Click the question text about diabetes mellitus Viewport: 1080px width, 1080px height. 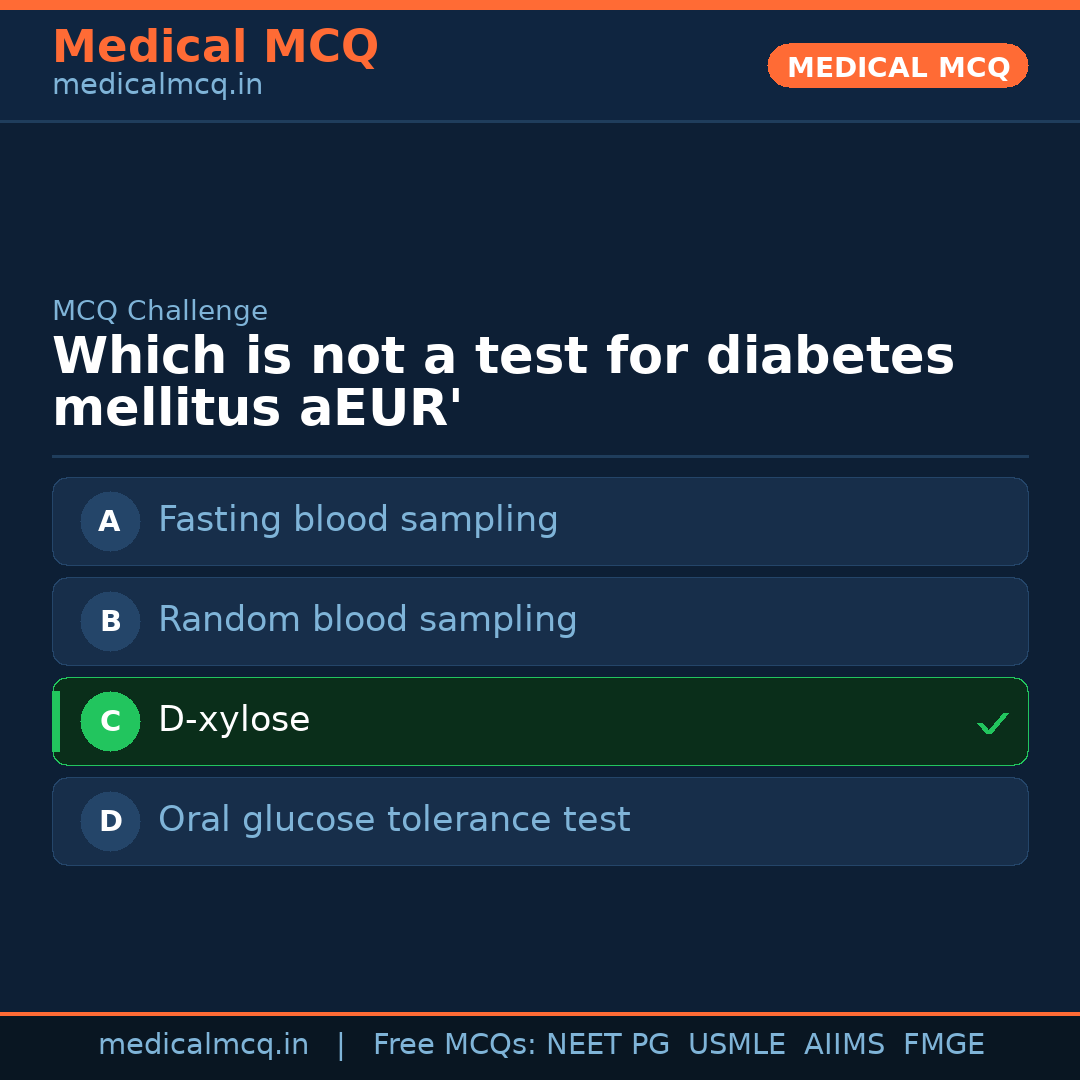coord(503,383)
